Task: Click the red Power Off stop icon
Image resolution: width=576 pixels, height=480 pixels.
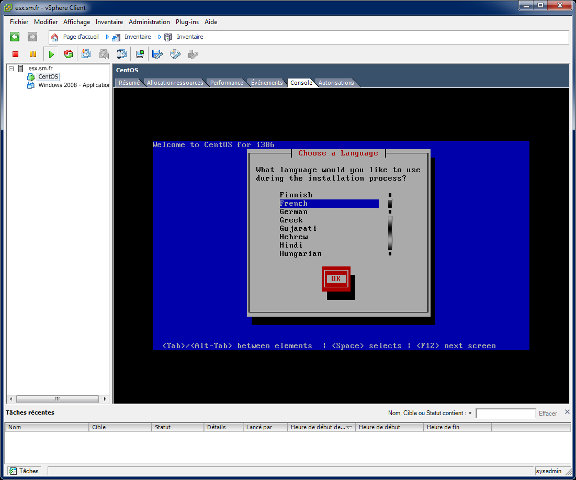Action: (15, 54)
